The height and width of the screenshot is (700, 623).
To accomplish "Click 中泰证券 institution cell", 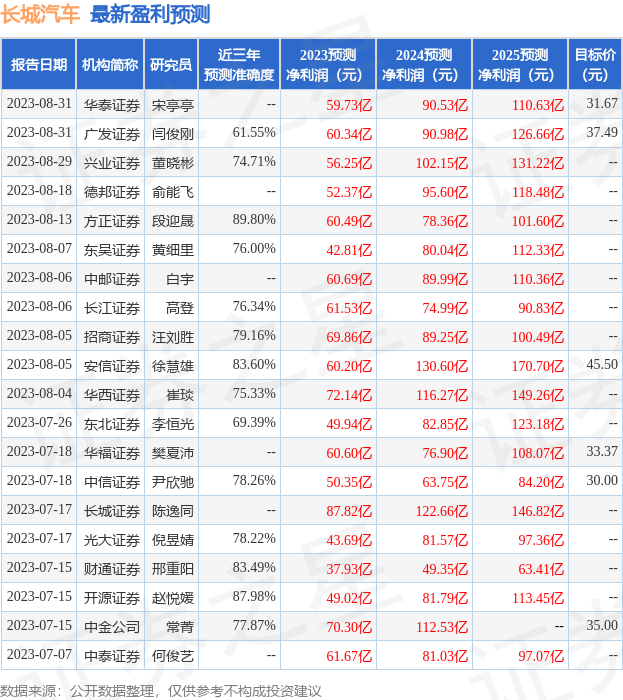I will tap(112, 656).
